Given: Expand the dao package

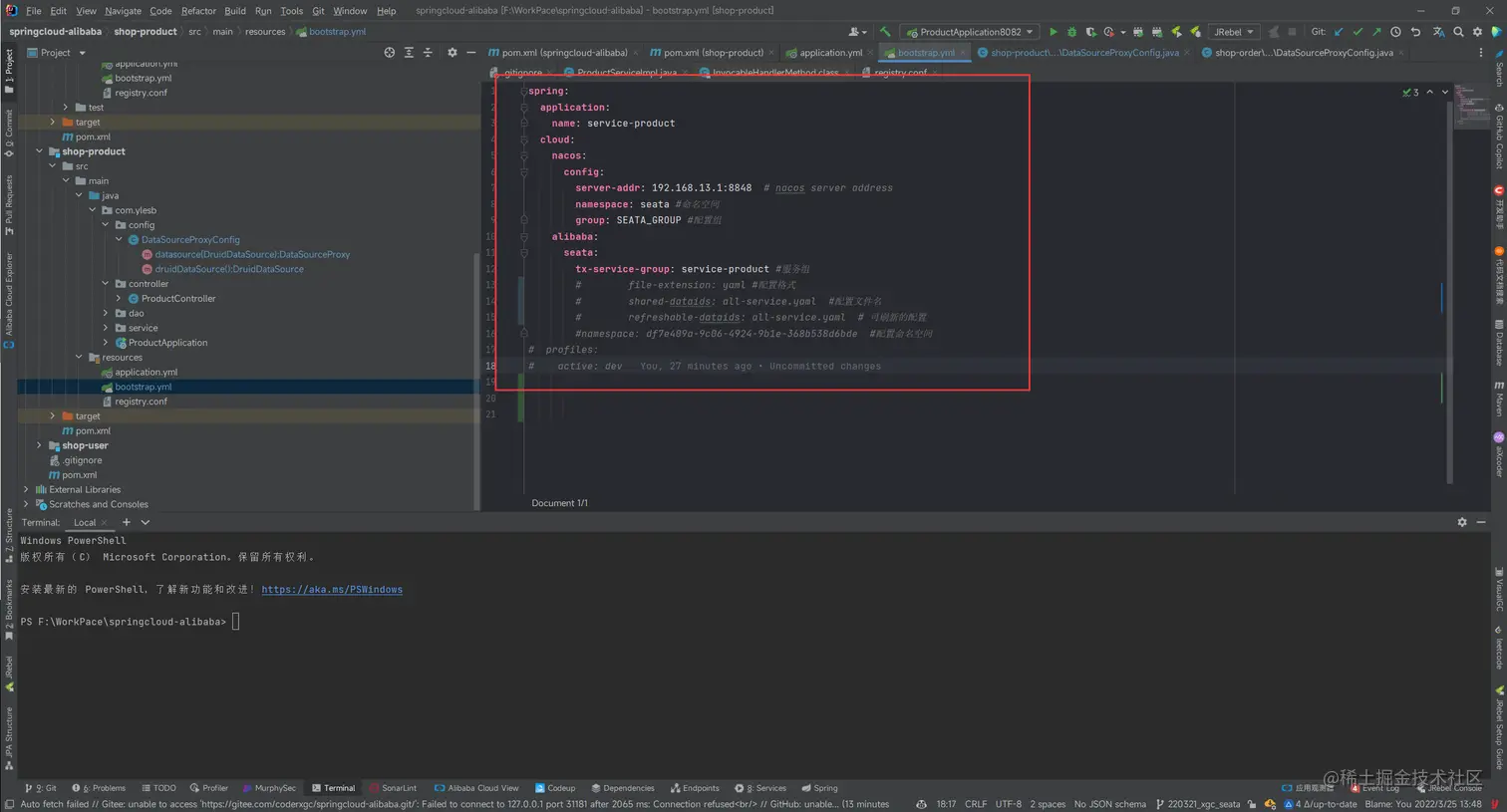Looking at the screenshot, I should point(106,313).
